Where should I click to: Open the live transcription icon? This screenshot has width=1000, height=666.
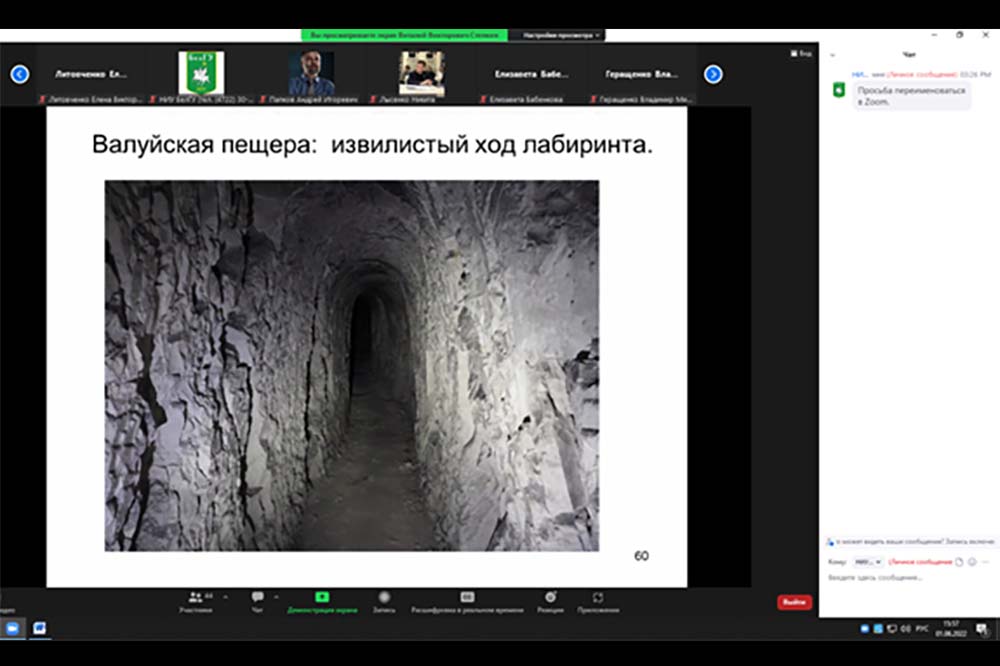467,597
